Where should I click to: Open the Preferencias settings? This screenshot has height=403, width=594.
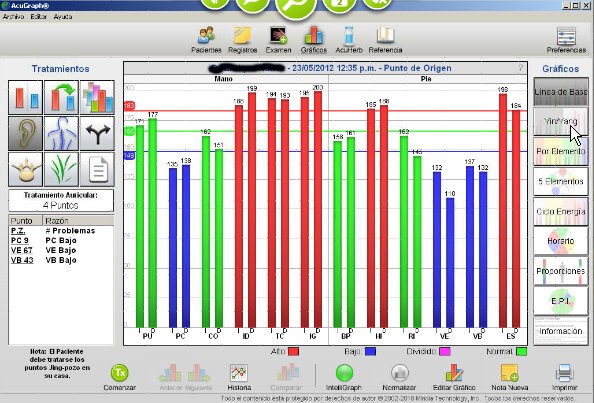coord(566,39)
